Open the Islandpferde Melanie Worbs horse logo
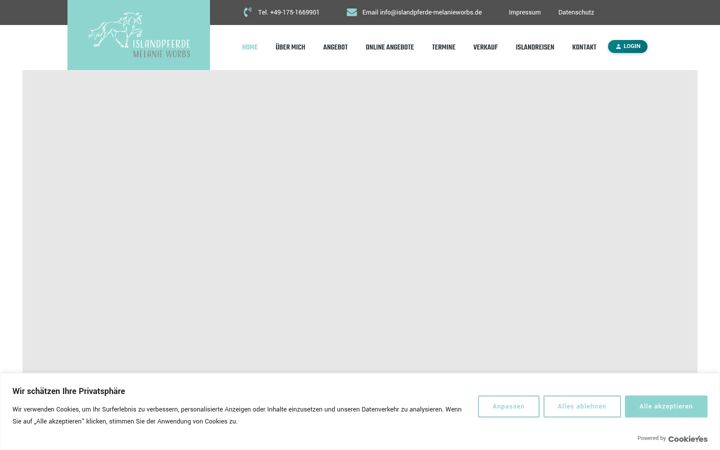The image size is (720, 450). 139,35
